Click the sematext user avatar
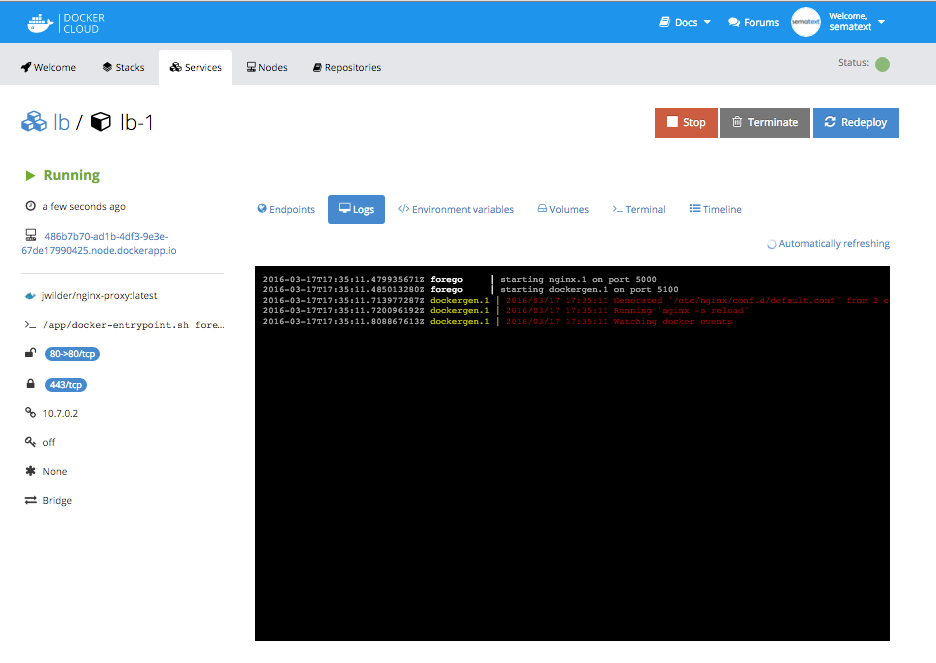 [x=806, y=22]
